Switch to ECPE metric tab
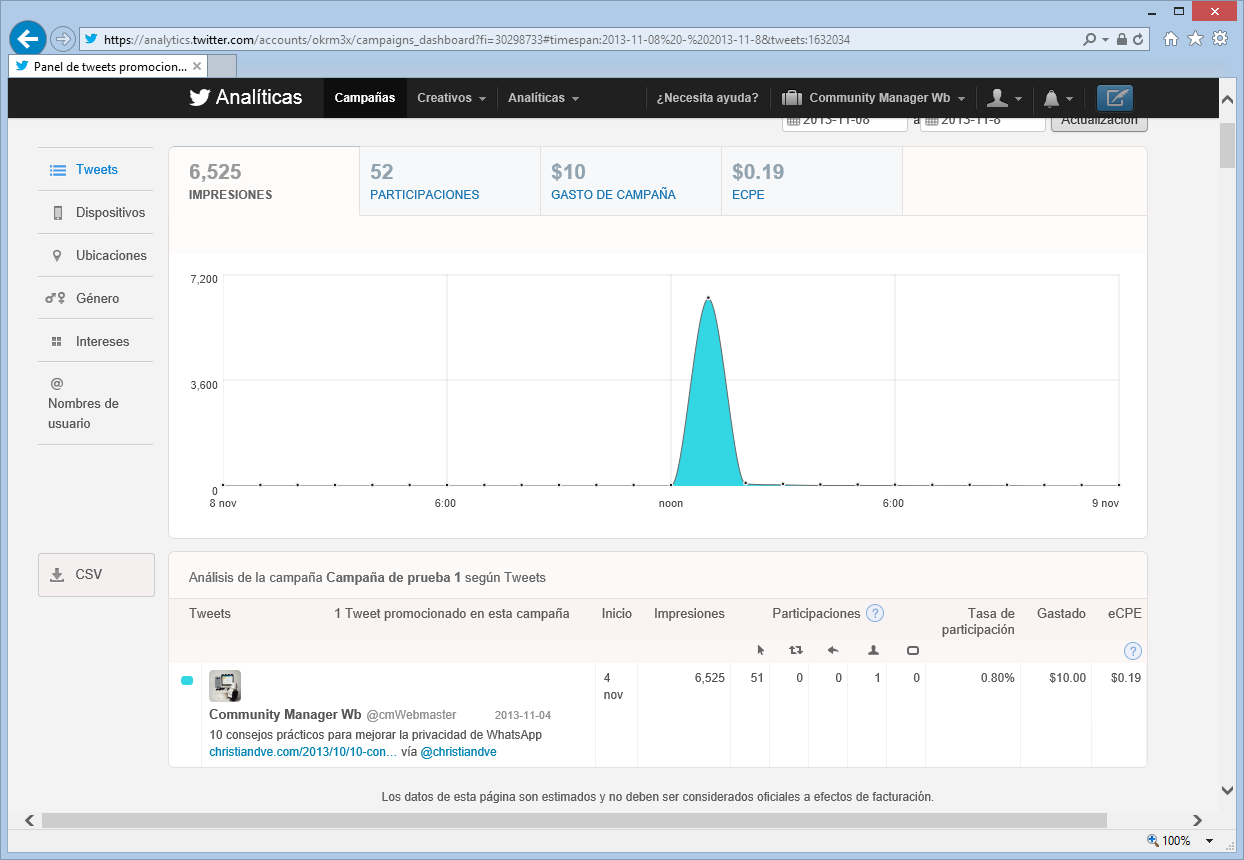Viewport: 1244px width, 860px height. pos(812,181)
